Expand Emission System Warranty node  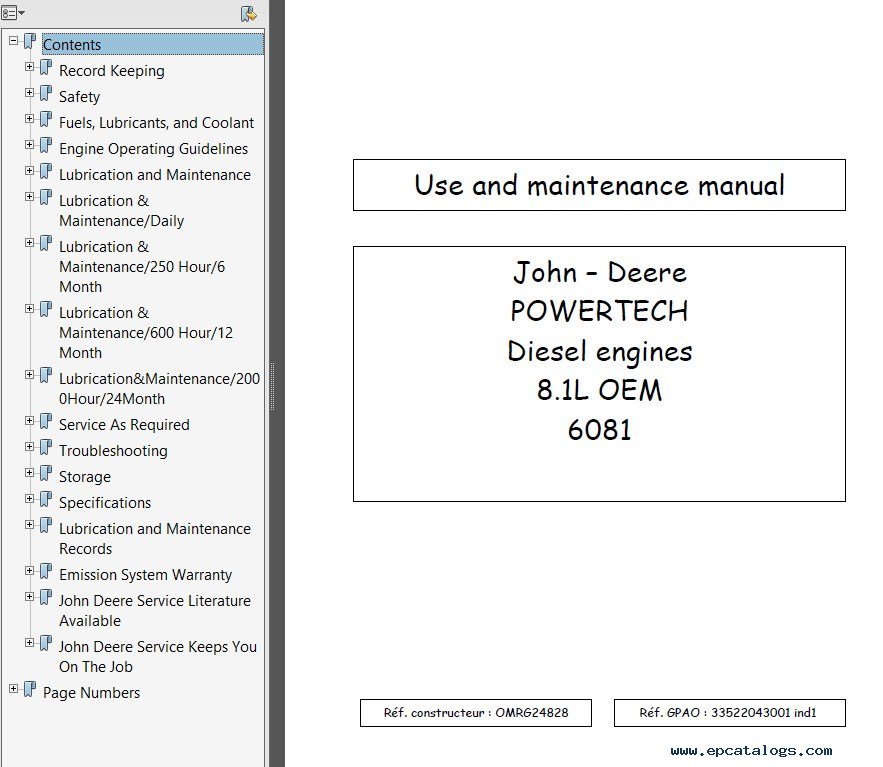[29, 570]
